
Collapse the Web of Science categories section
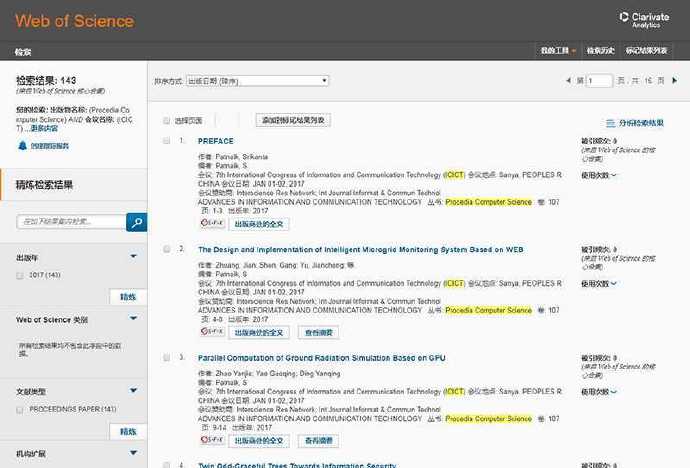(133, 318)
